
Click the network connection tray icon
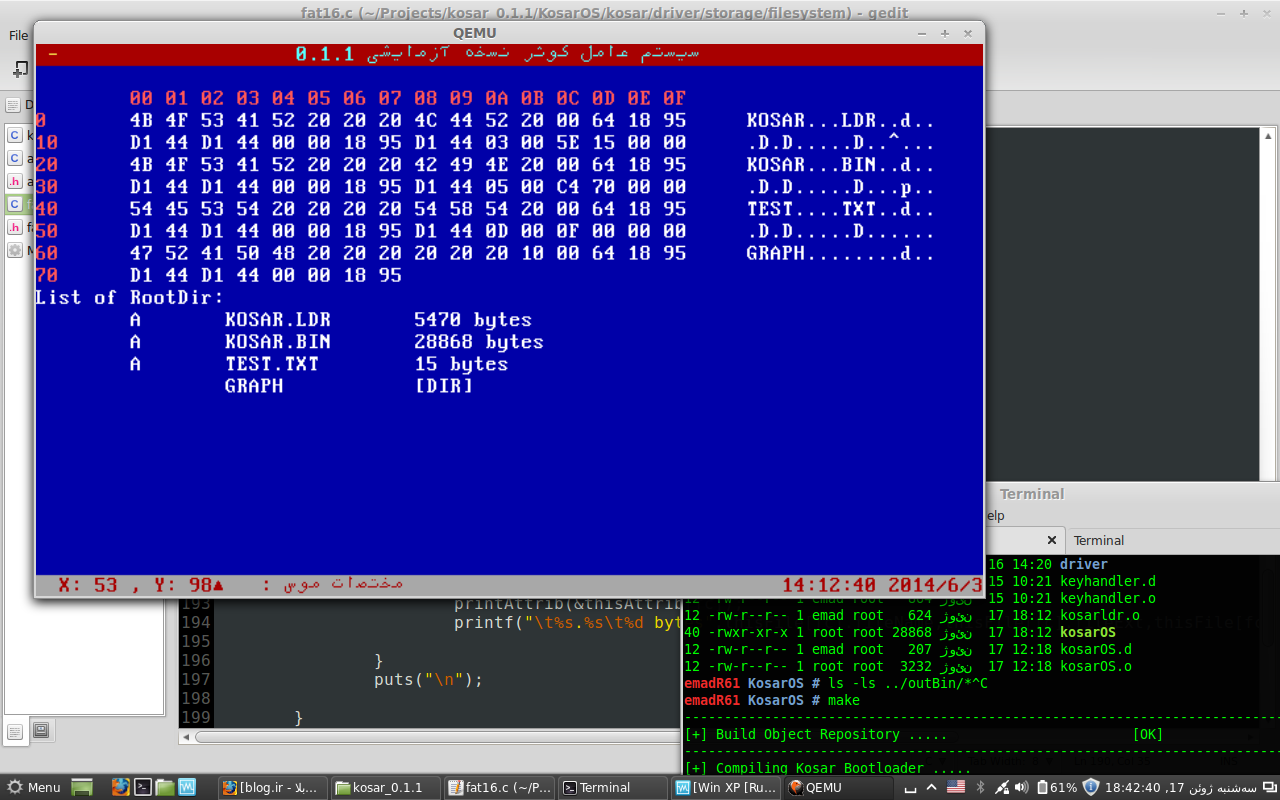click(x=1000, y=787)
